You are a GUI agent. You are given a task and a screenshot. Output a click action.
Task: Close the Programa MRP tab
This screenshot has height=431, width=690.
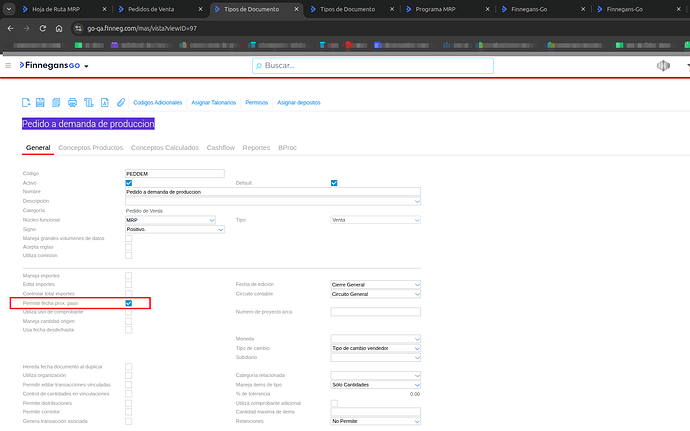tap(488, 9)
